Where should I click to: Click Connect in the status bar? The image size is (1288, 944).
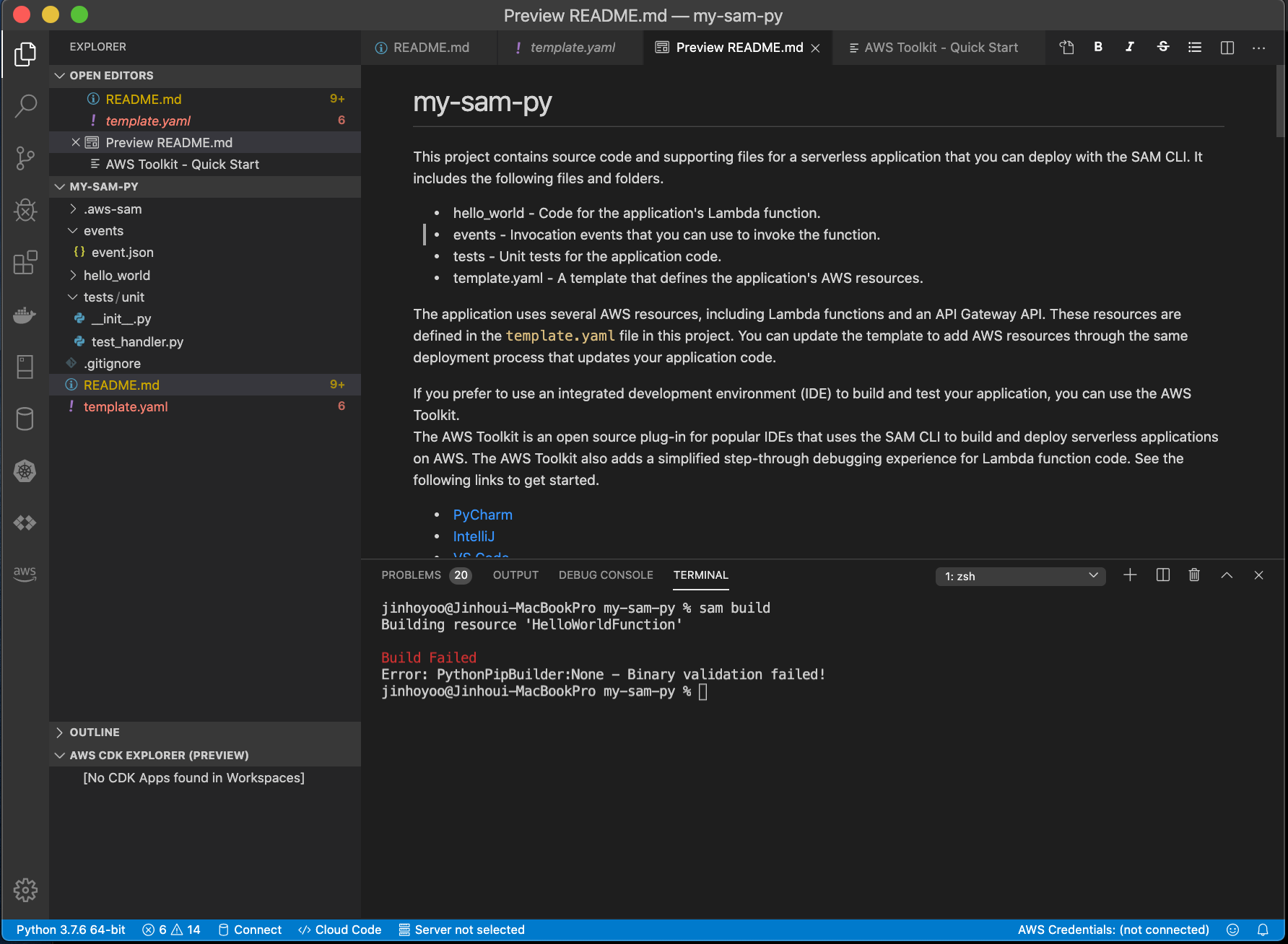[x=250, y=930]
